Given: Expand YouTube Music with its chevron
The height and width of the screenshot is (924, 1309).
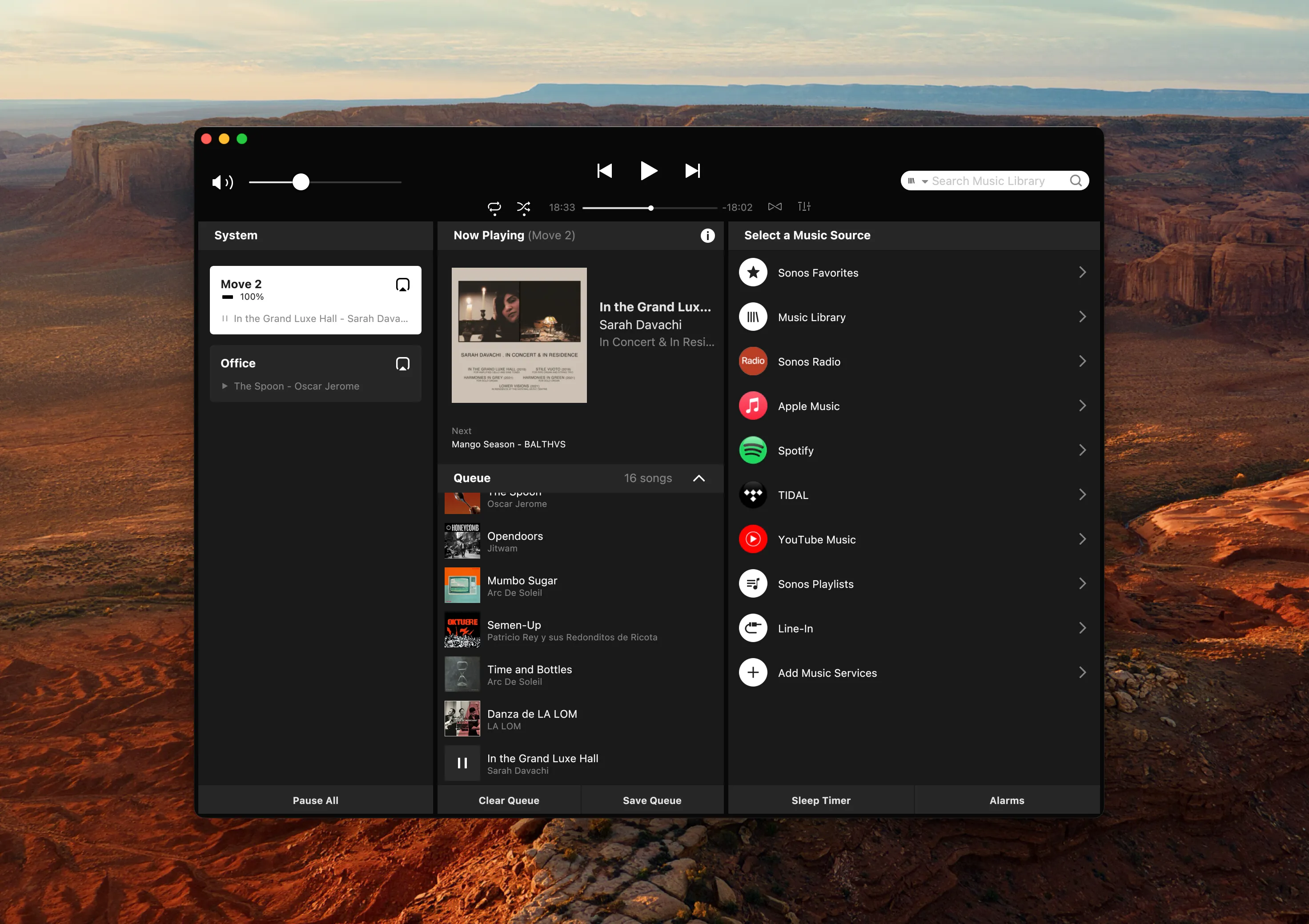Looking at the screenshot, I should 1082,539.
